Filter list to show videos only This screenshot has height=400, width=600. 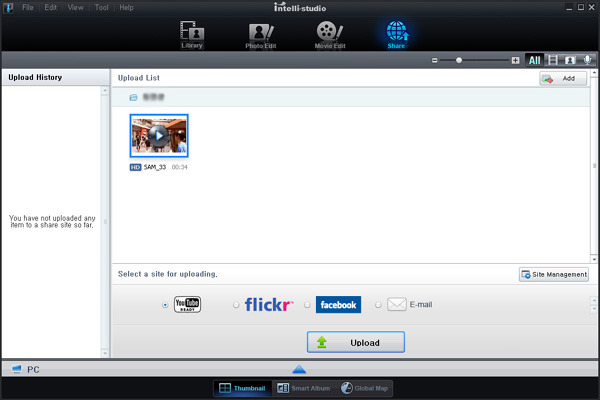tap(553, 60)
